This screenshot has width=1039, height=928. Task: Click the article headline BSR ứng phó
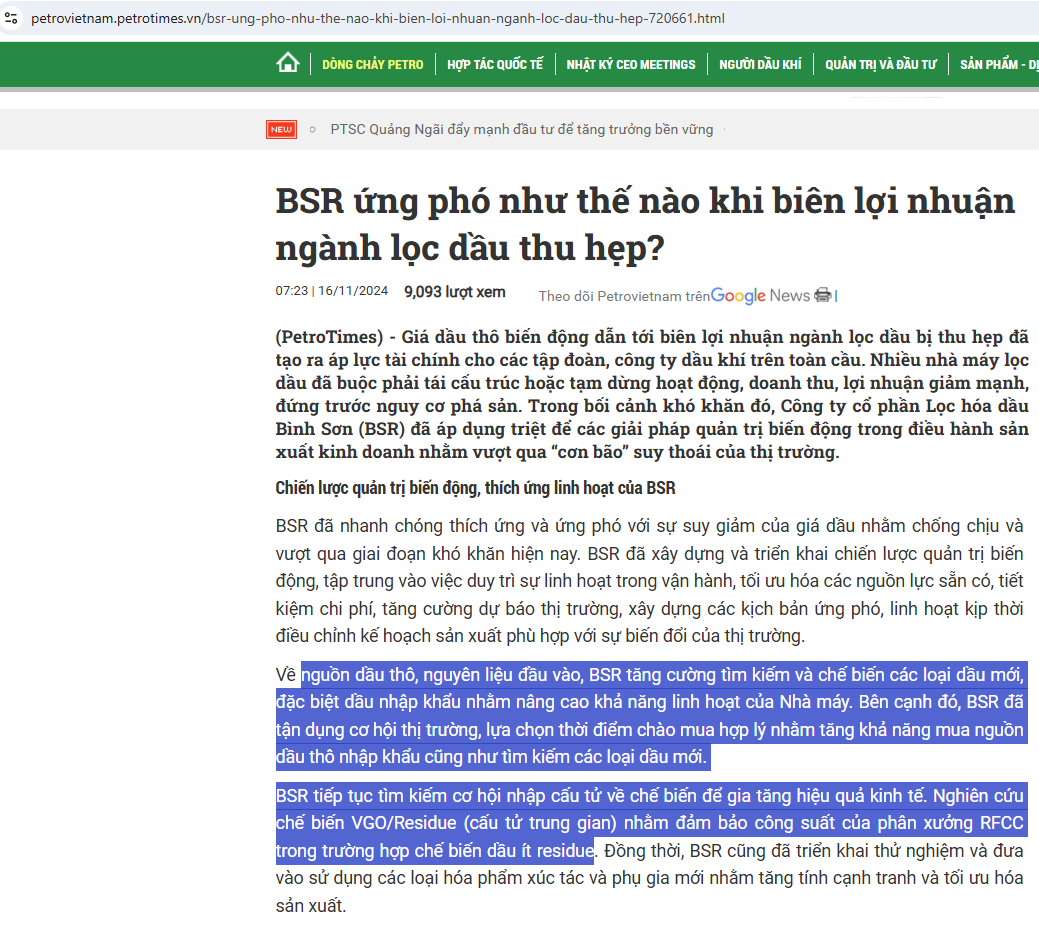coord(645,224)
